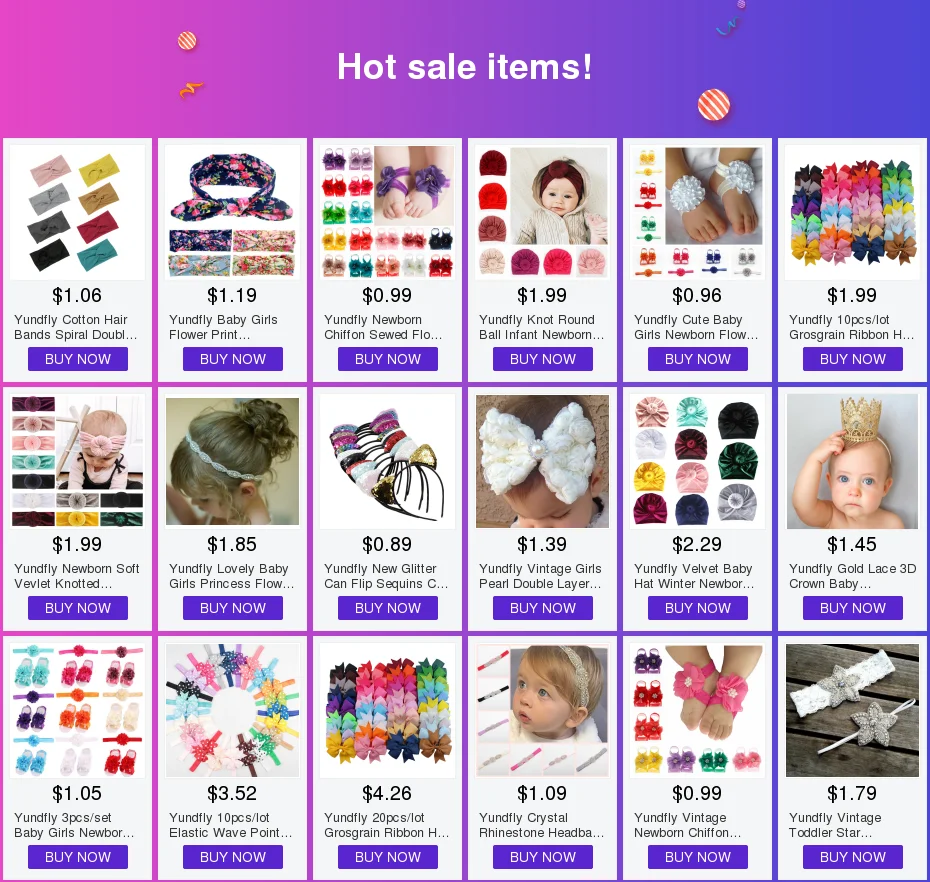Open the Lovely Baby Girls Princess headband image
The width and height of the screenshot is (930, 882).
232,461
